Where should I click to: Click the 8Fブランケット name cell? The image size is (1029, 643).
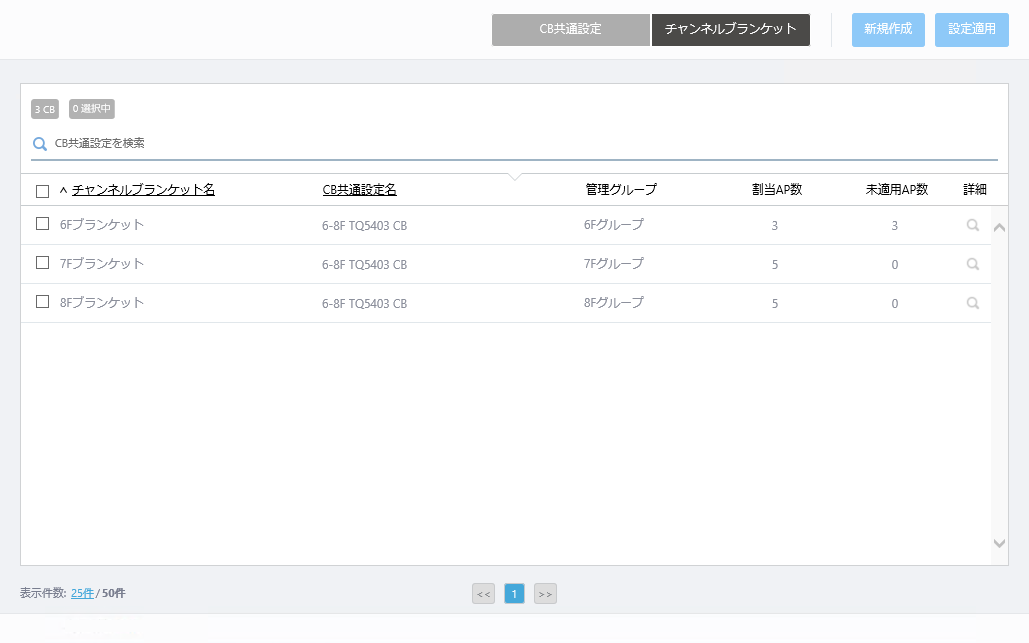(x=102, y=302)
